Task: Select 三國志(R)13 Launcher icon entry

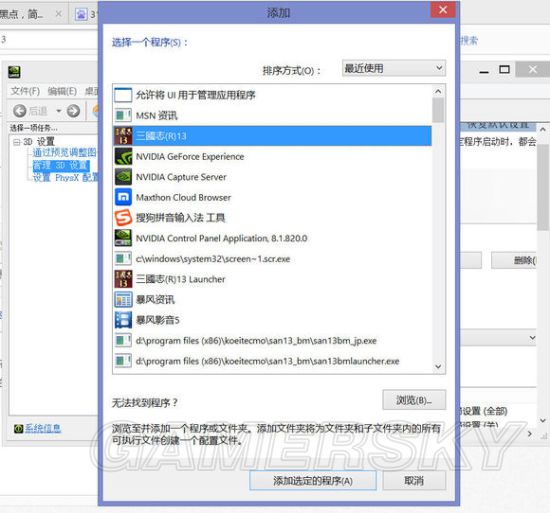Action: 123,279
